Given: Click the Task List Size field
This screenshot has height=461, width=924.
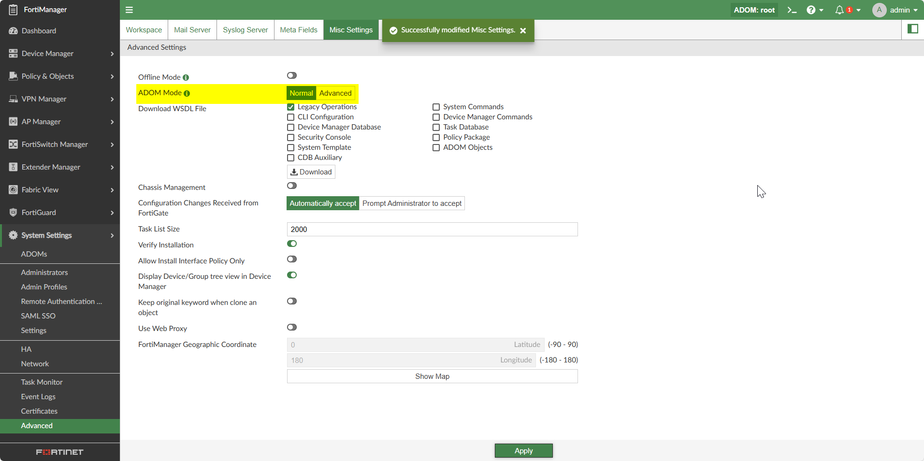Looking at the screenshot, I should [x=432, y=229].
